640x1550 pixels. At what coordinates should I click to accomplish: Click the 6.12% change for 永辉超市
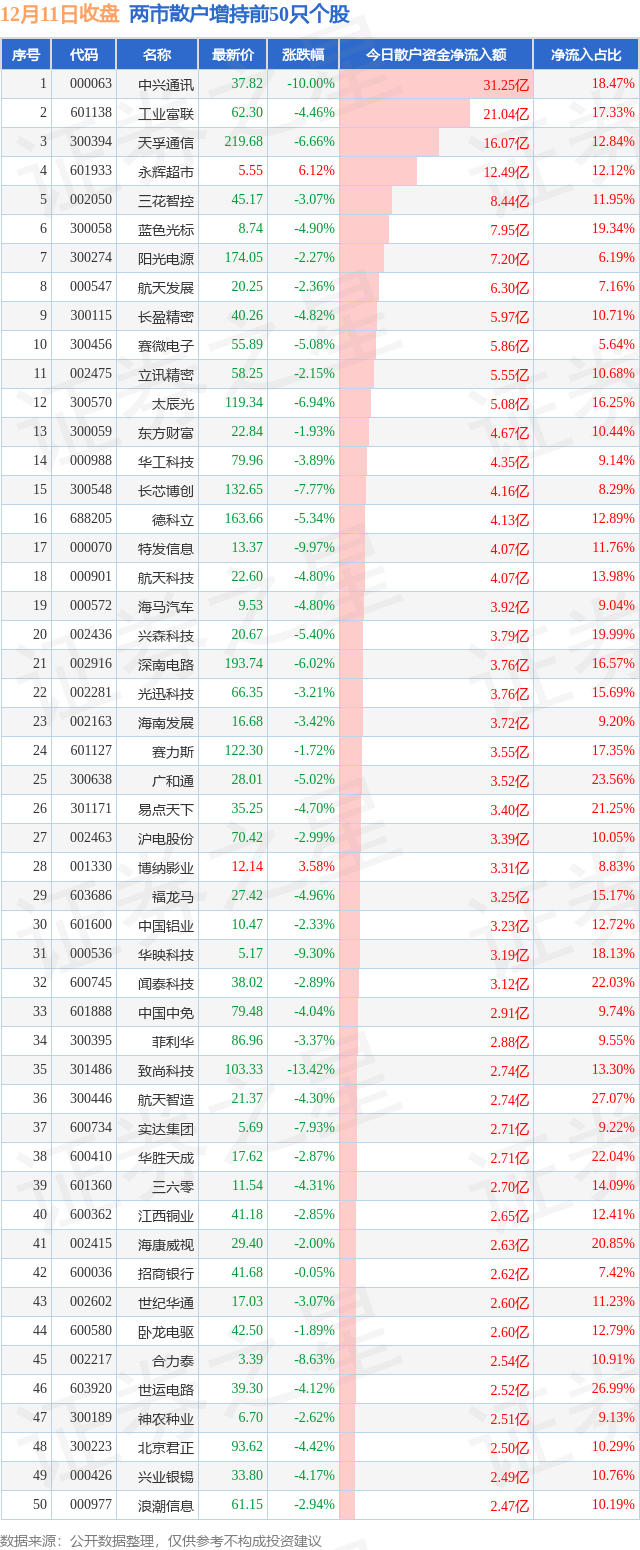tap(316, 171)
